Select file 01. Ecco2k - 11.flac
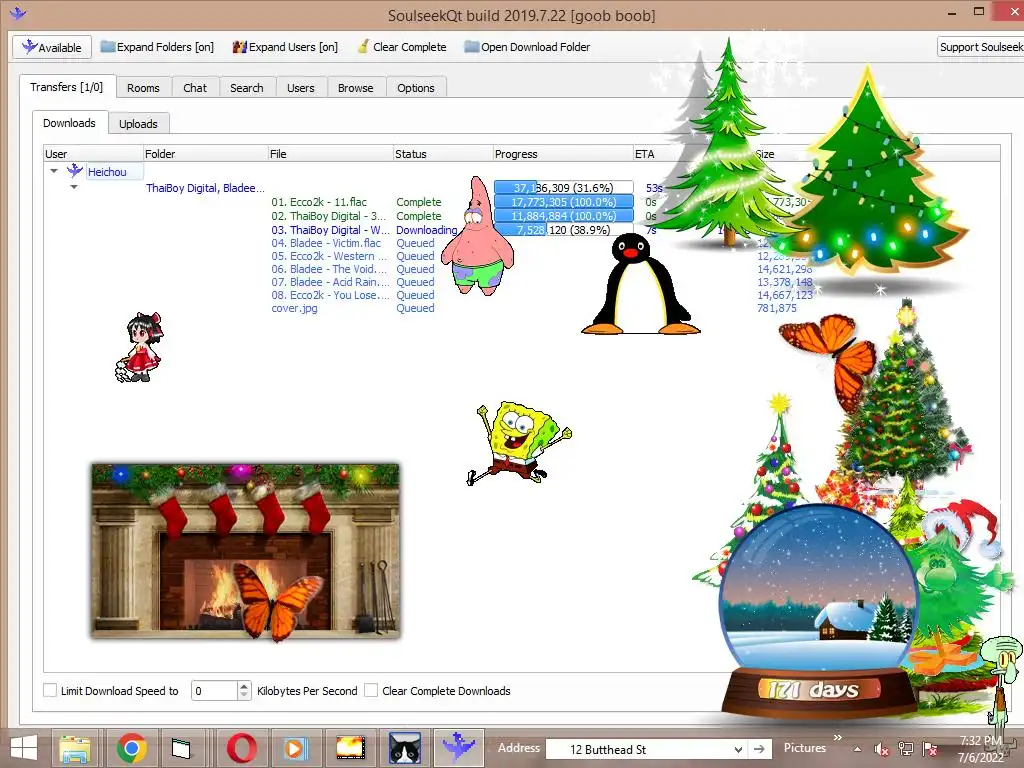 point(319,202)
